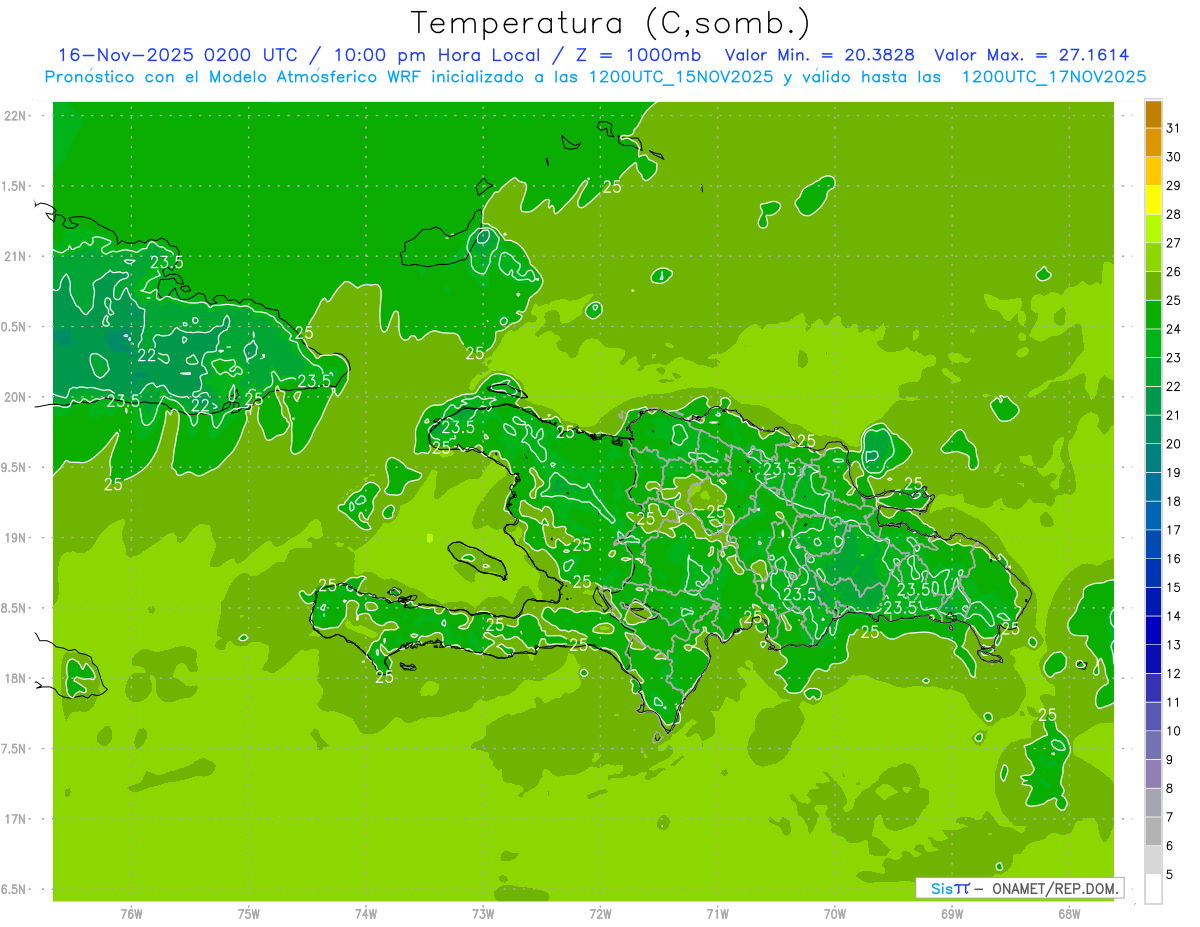Screen dimensions: 1200x927
Task: Click the "31" value on the color legend
Action: point(1173,127)
